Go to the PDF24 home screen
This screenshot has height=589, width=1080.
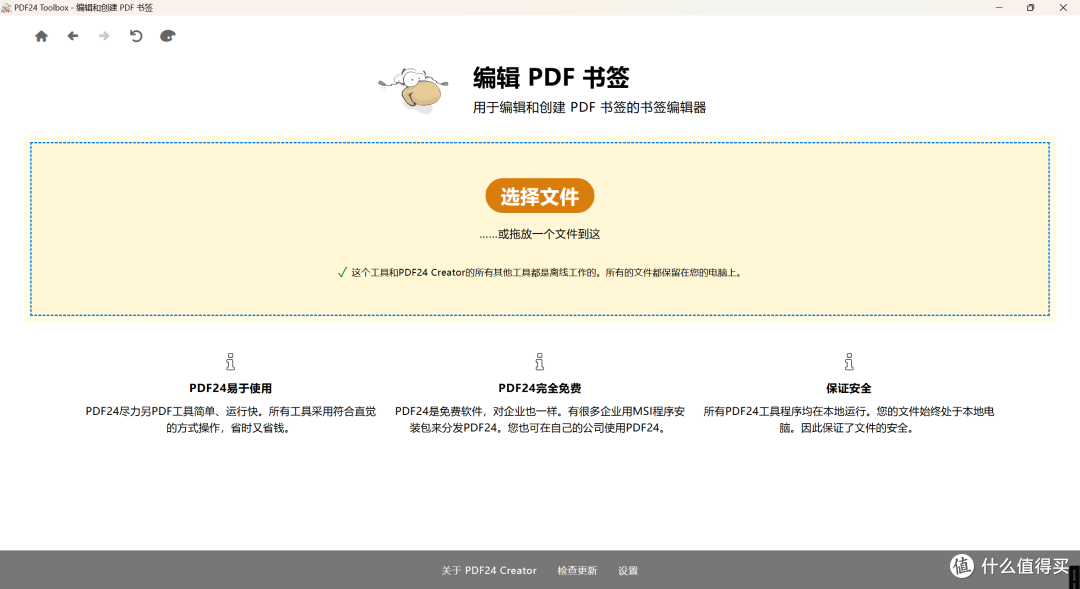point(41,37)
